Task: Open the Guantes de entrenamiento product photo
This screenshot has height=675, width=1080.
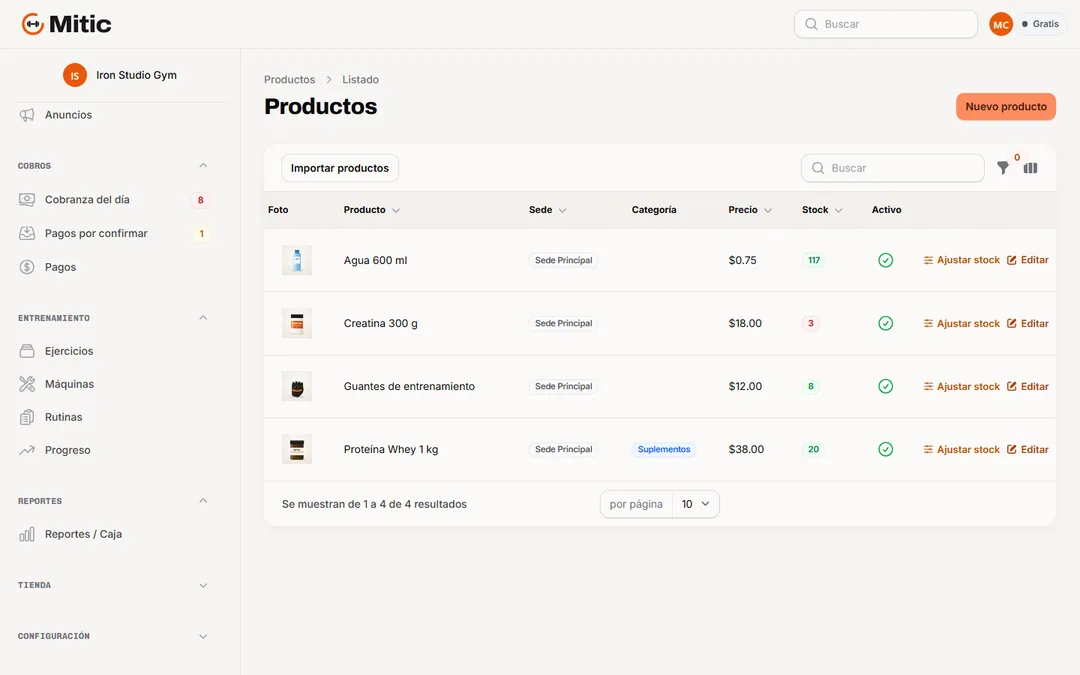Action: click(x=297, y=386)
